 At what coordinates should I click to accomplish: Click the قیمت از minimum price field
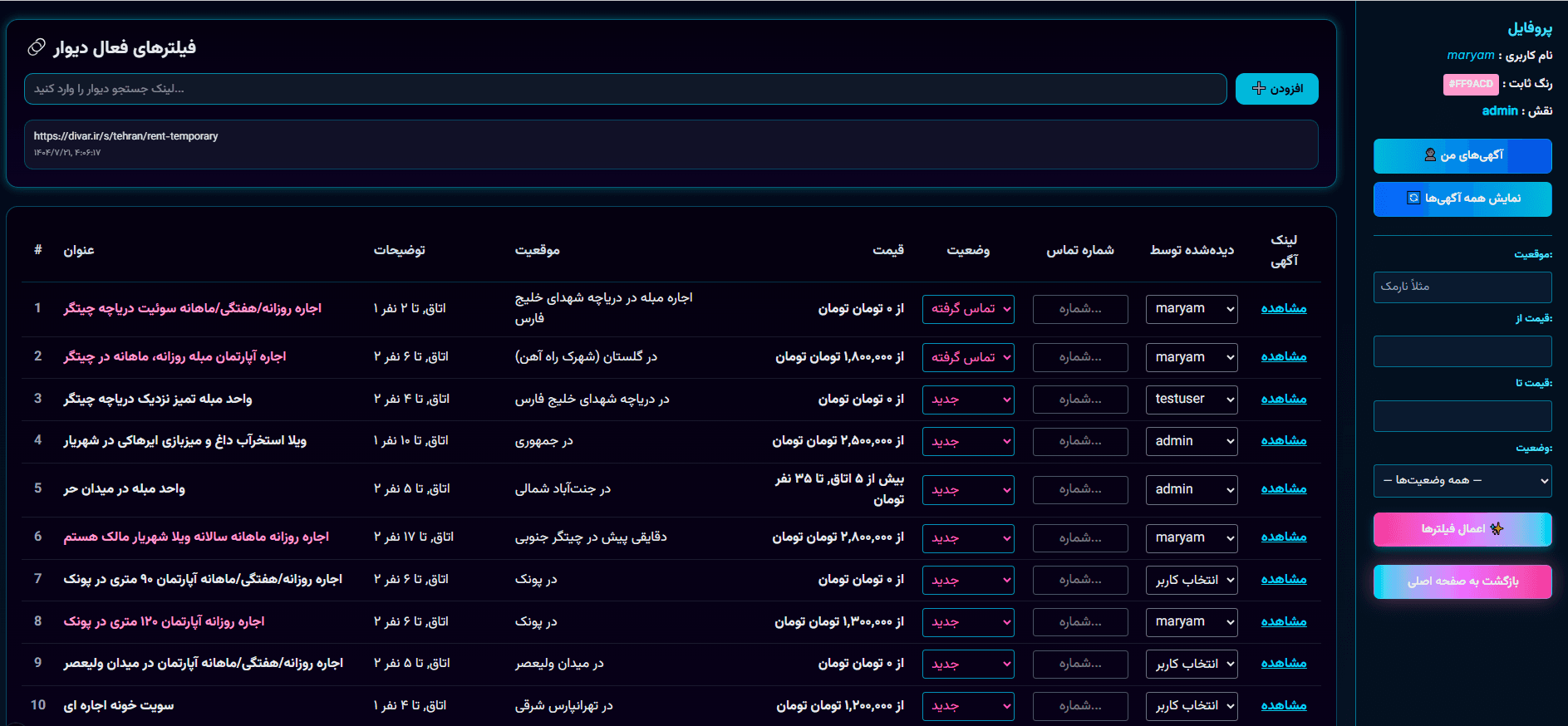[1462, 351]
